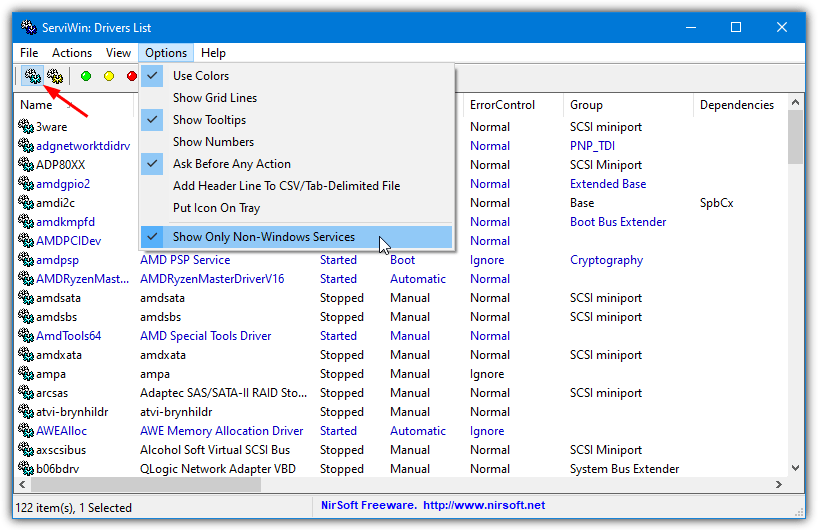This screenshot has height=530, width=818.
Task: Click the amdxata row gear icon
Action: [x=26, y=355]
